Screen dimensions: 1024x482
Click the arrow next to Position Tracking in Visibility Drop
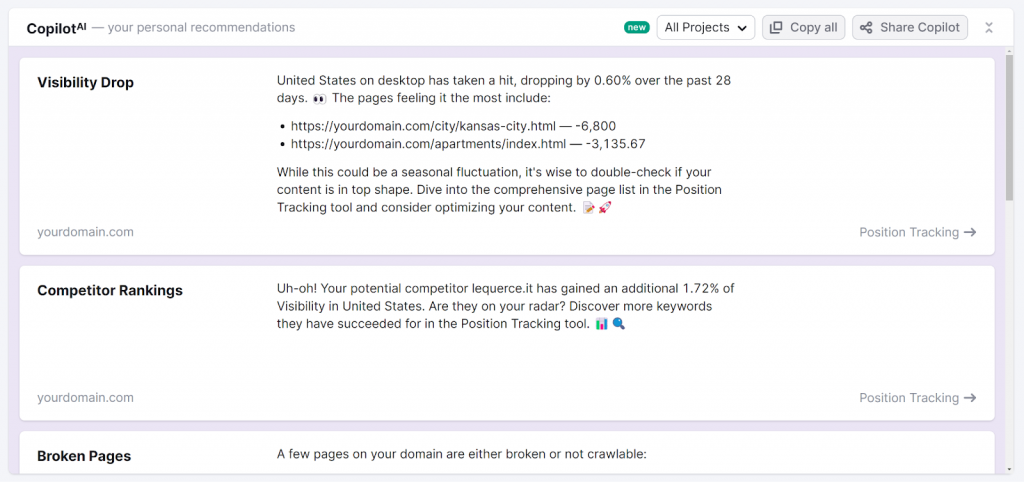(x=969, y=232)
